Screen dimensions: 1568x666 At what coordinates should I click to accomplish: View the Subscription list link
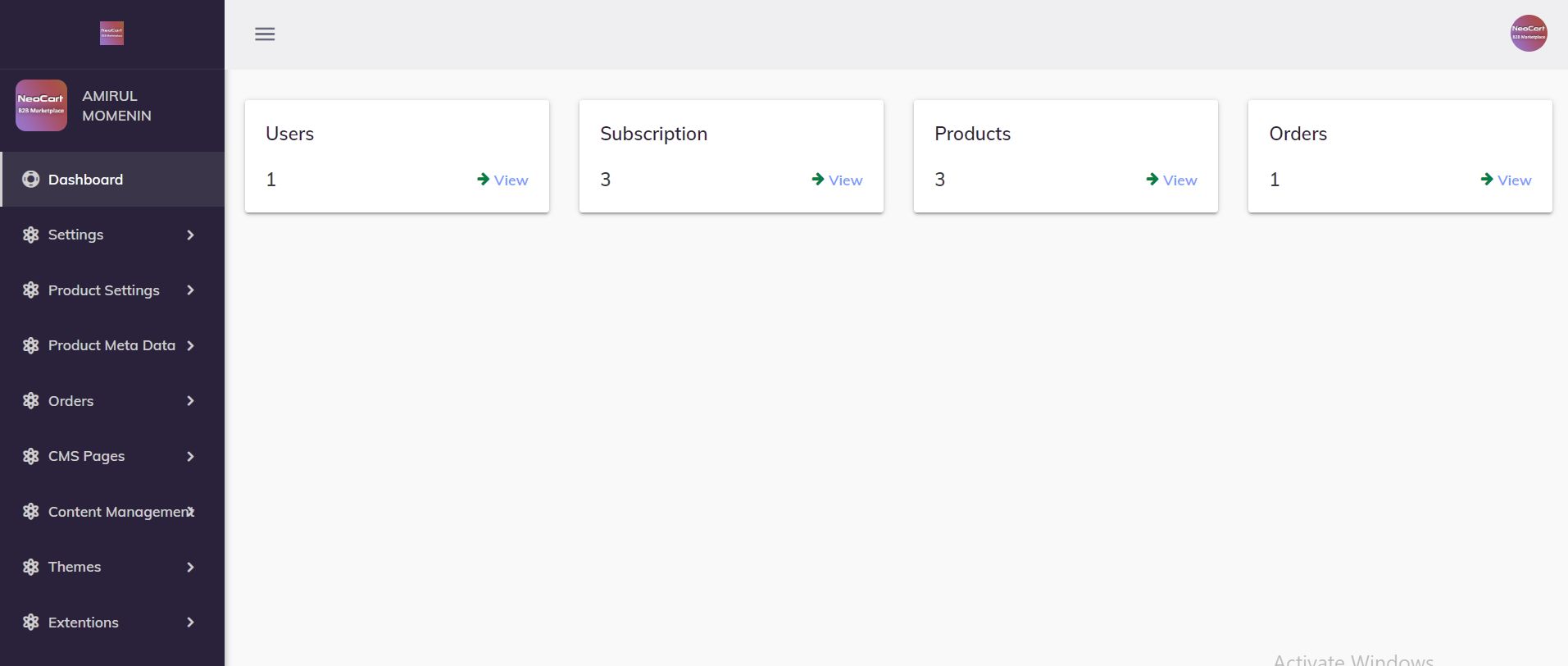coord(845,180)
